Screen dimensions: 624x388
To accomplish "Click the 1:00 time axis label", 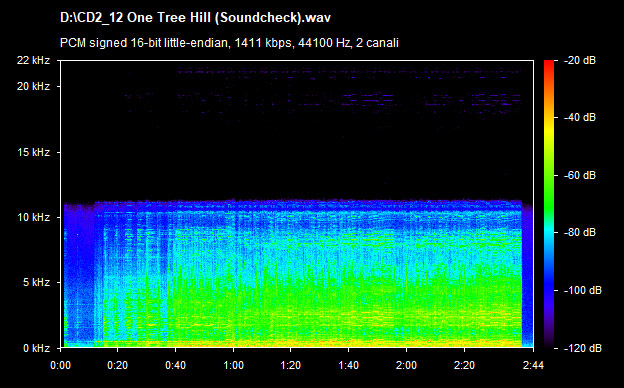I will tap(233, 365).
